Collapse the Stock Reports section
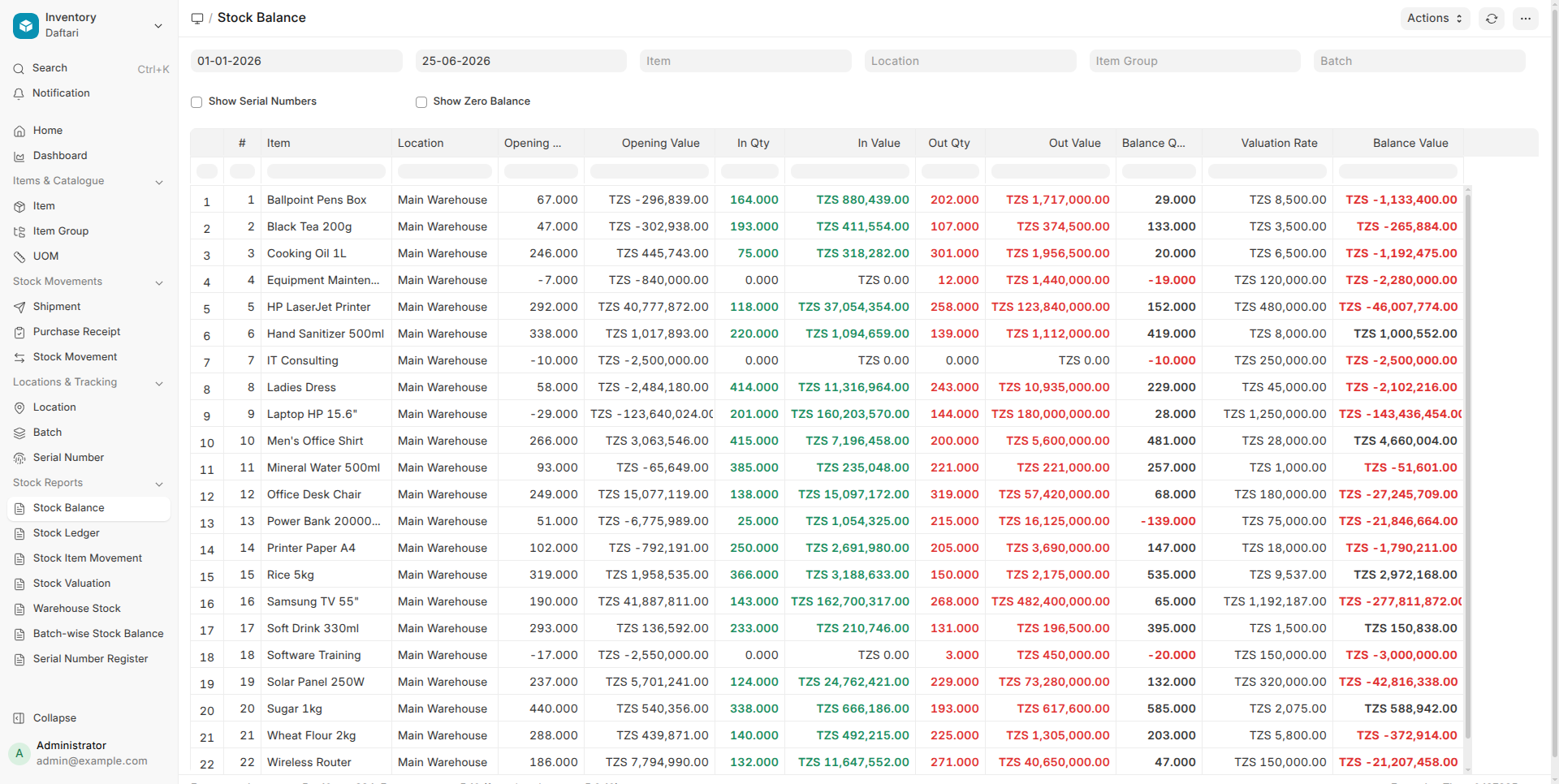The image size is (1559, 784). (x=159, y=485)
